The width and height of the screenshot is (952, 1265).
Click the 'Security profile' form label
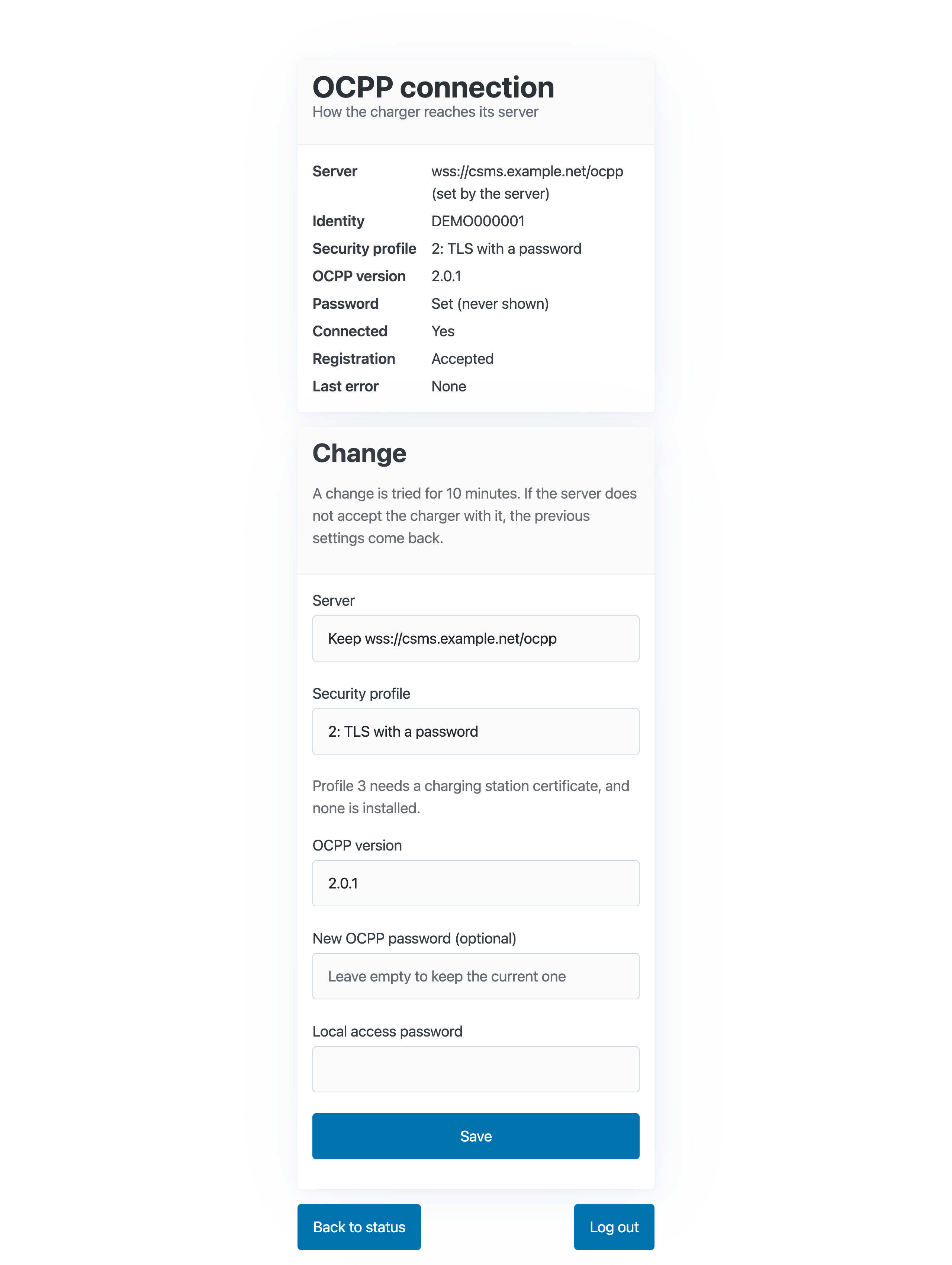click(361, 694)
